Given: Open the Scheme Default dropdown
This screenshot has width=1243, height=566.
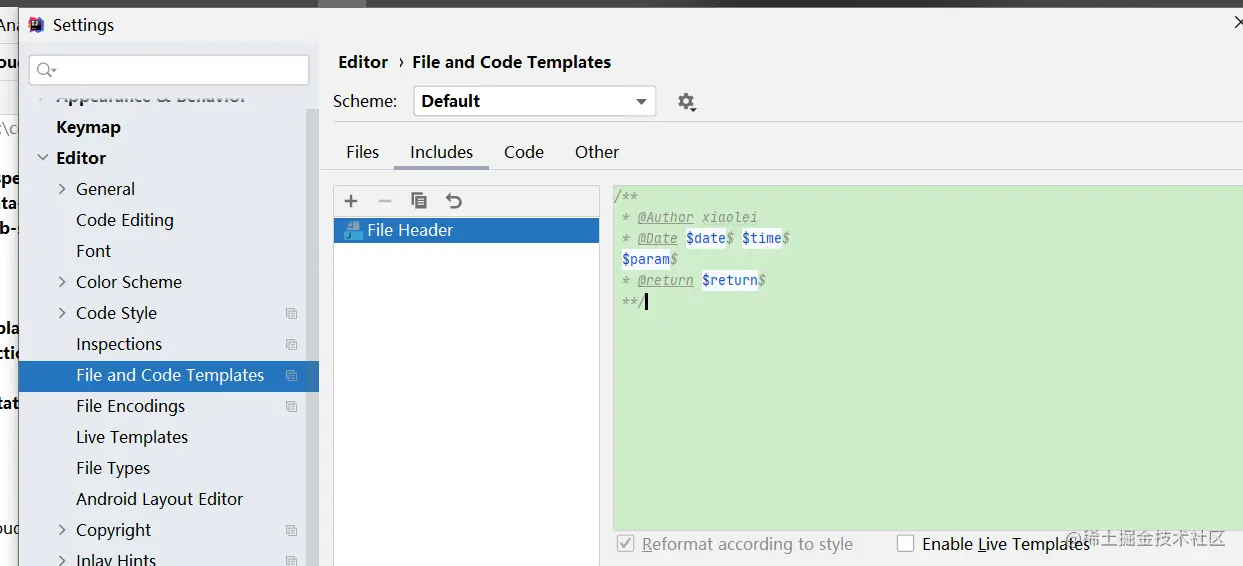Looking at the screenshot, I should tap(535, 101).
